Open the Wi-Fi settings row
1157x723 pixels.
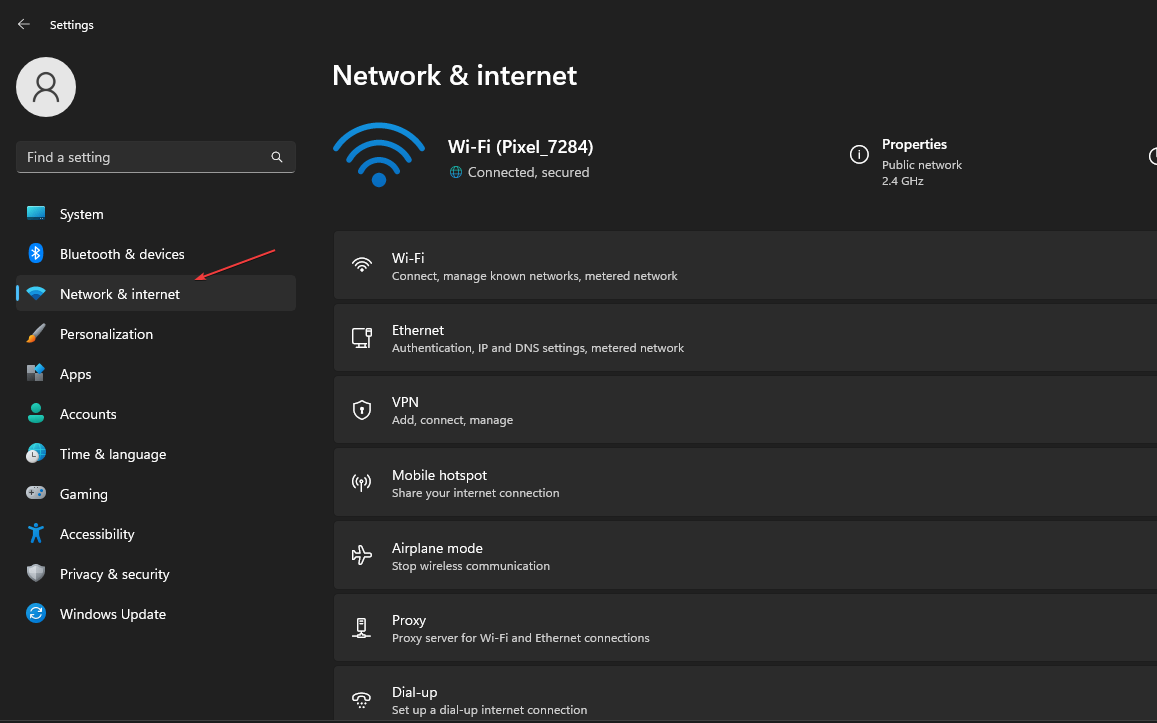[740, 265]
